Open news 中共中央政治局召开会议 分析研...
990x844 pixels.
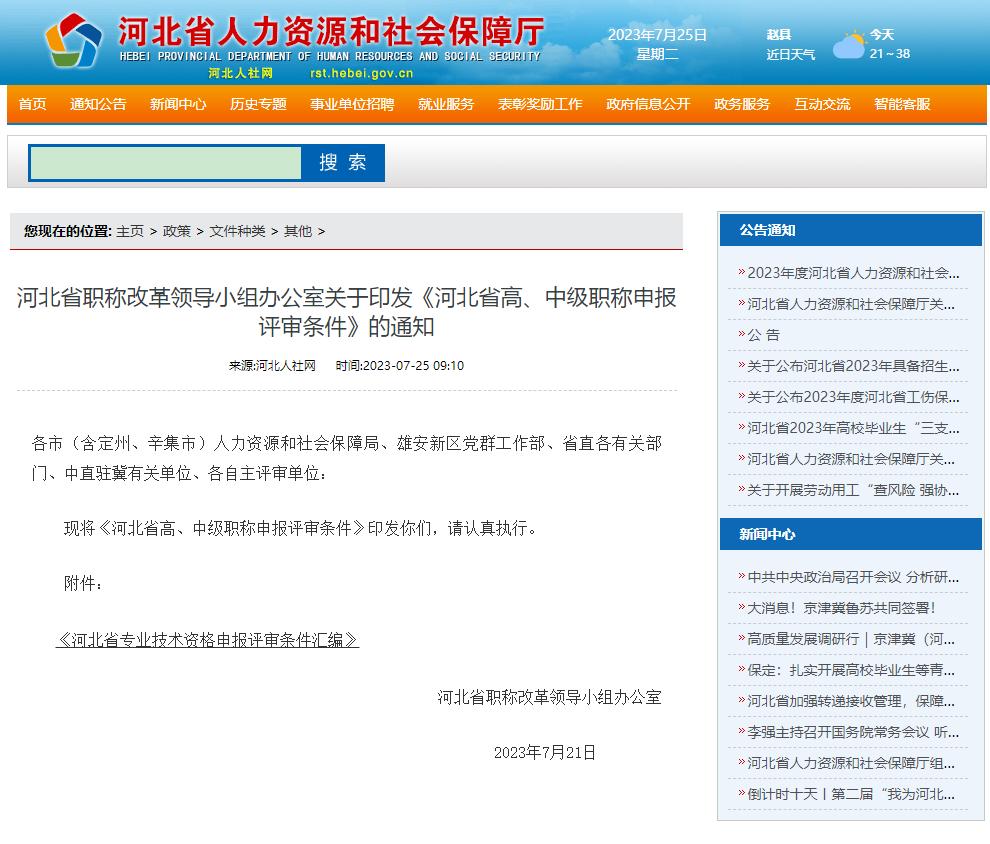coord(853,576)
